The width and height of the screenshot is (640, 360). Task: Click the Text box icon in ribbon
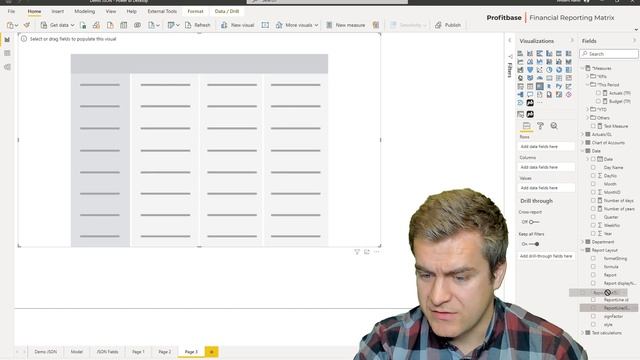click(x=265, y=25)
